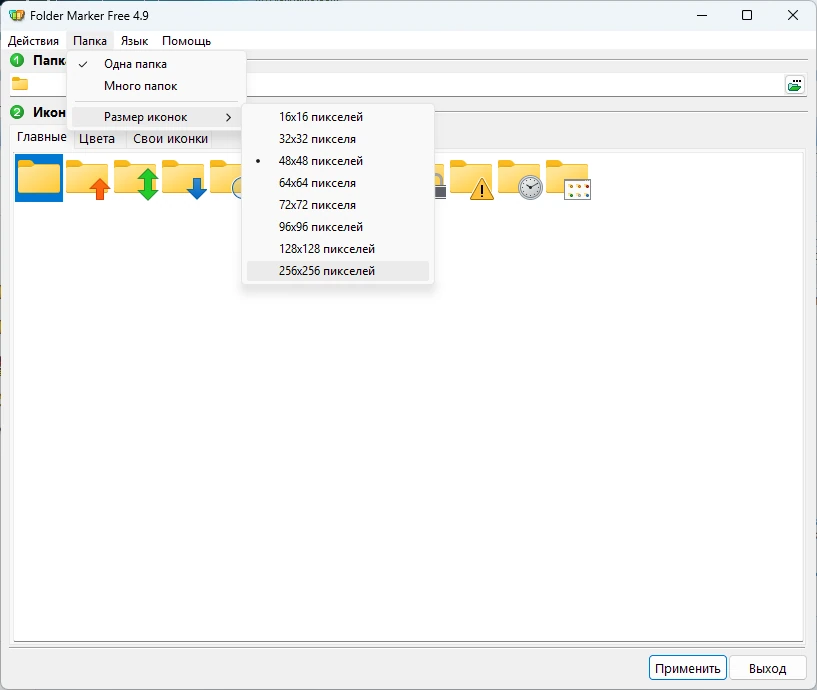Set icon size to 128x128 пикселей
The width and height of the screenshot is (817, 690).
[338, 249]
